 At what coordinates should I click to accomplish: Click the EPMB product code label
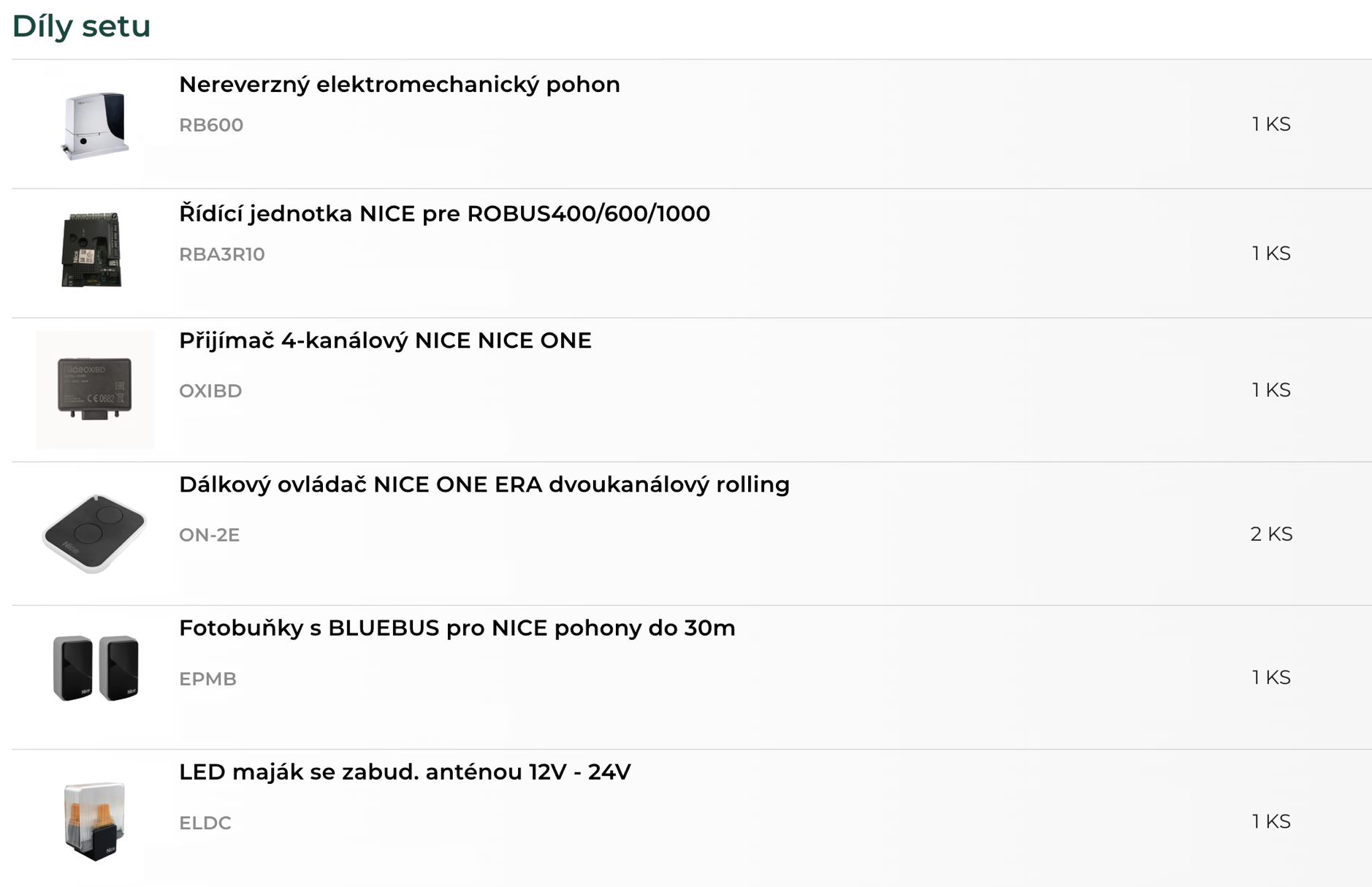pyautogui.click(x=207, y=679)
